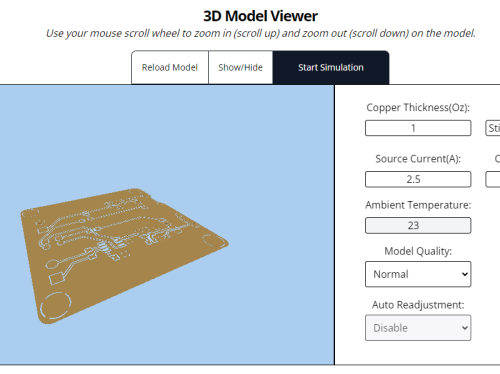Edit the Source Current value 2.5

click(418, 179)
